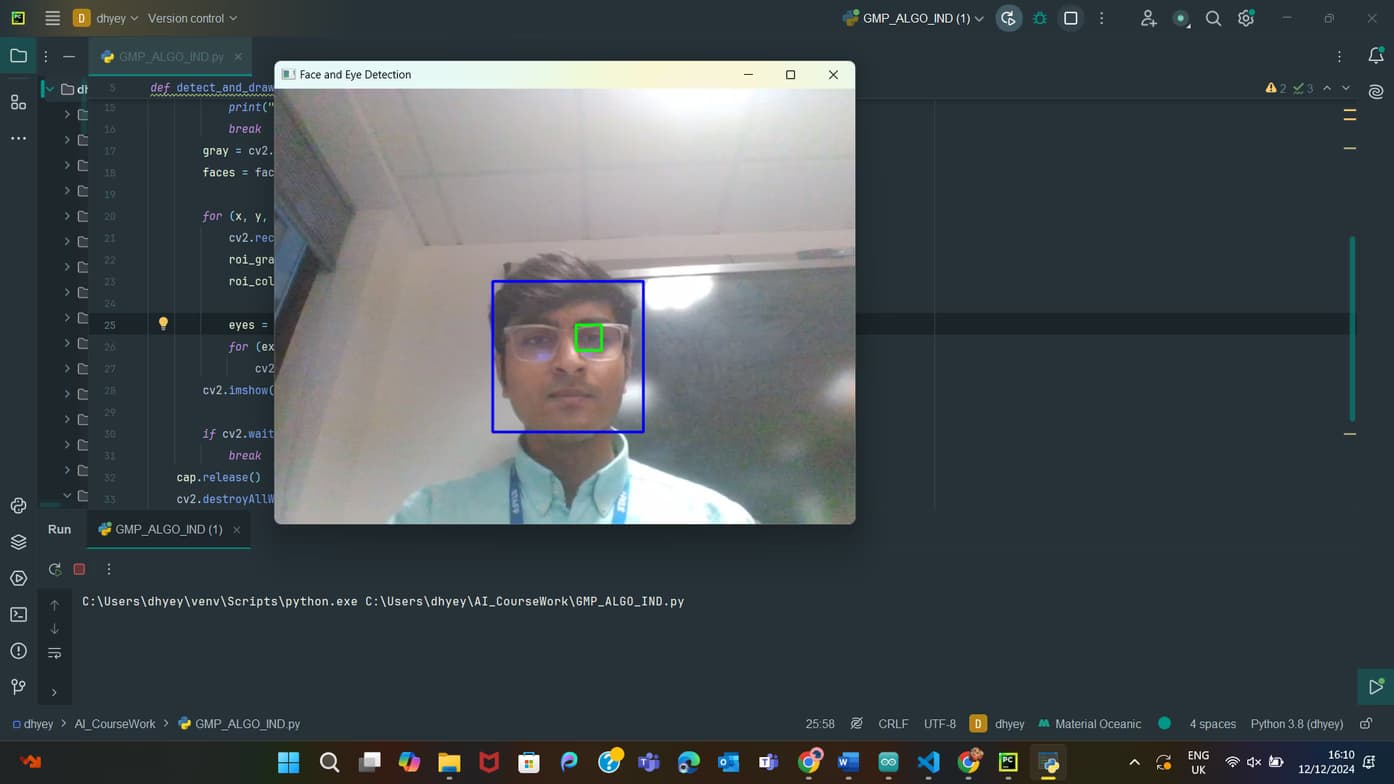This screenshot has width=1394, height=784.
Task: Open Search Everywhere magnifier icon
Action: [x=1213, y=18]
